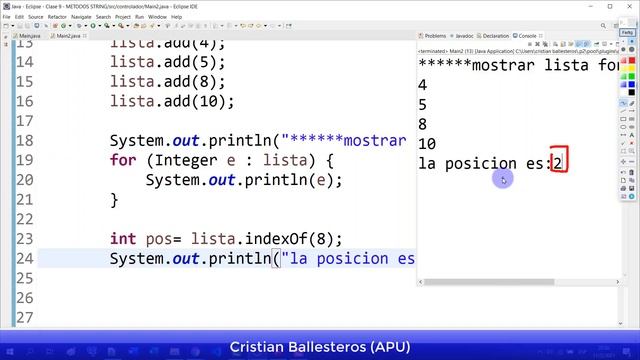This screenshot has height=360, width=640.
Task: Switch to the Declaration tab
Action: click(x=493, y=36)
